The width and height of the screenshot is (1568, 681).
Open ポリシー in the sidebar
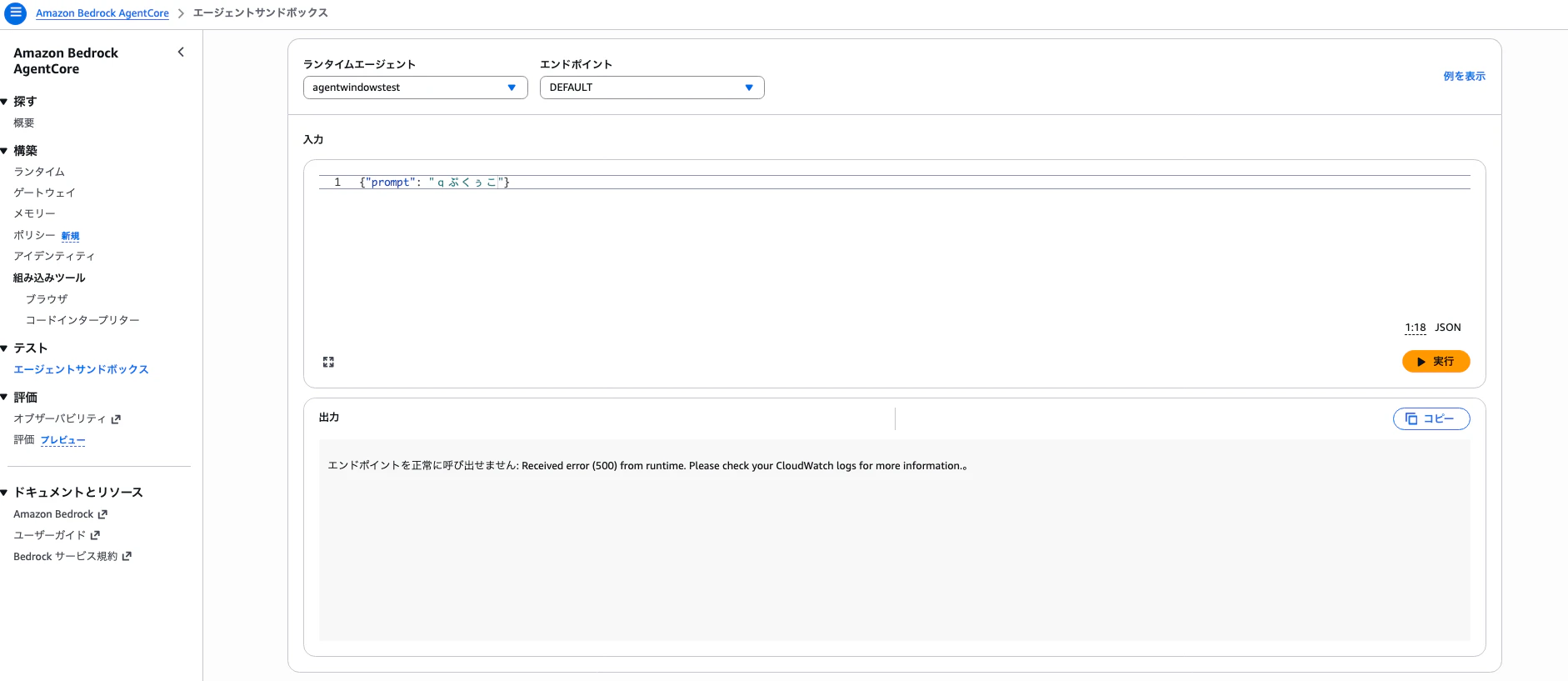click(34, 235)
